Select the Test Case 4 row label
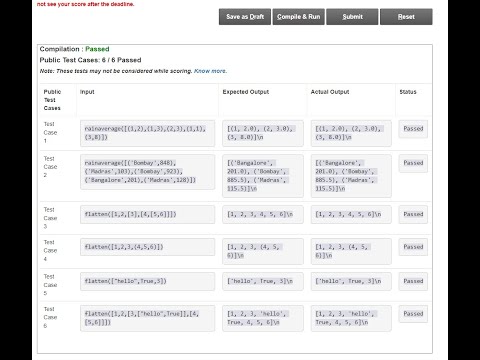Viewport: 480px width, 360px height. click(50, 250)
